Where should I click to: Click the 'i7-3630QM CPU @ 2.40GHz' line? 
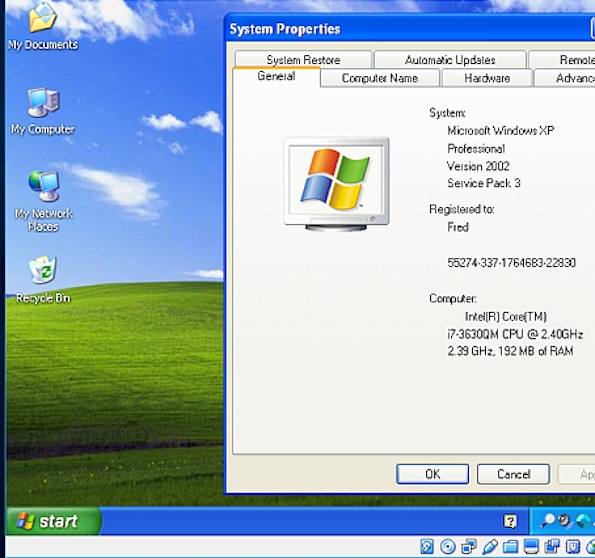point(515,334)
